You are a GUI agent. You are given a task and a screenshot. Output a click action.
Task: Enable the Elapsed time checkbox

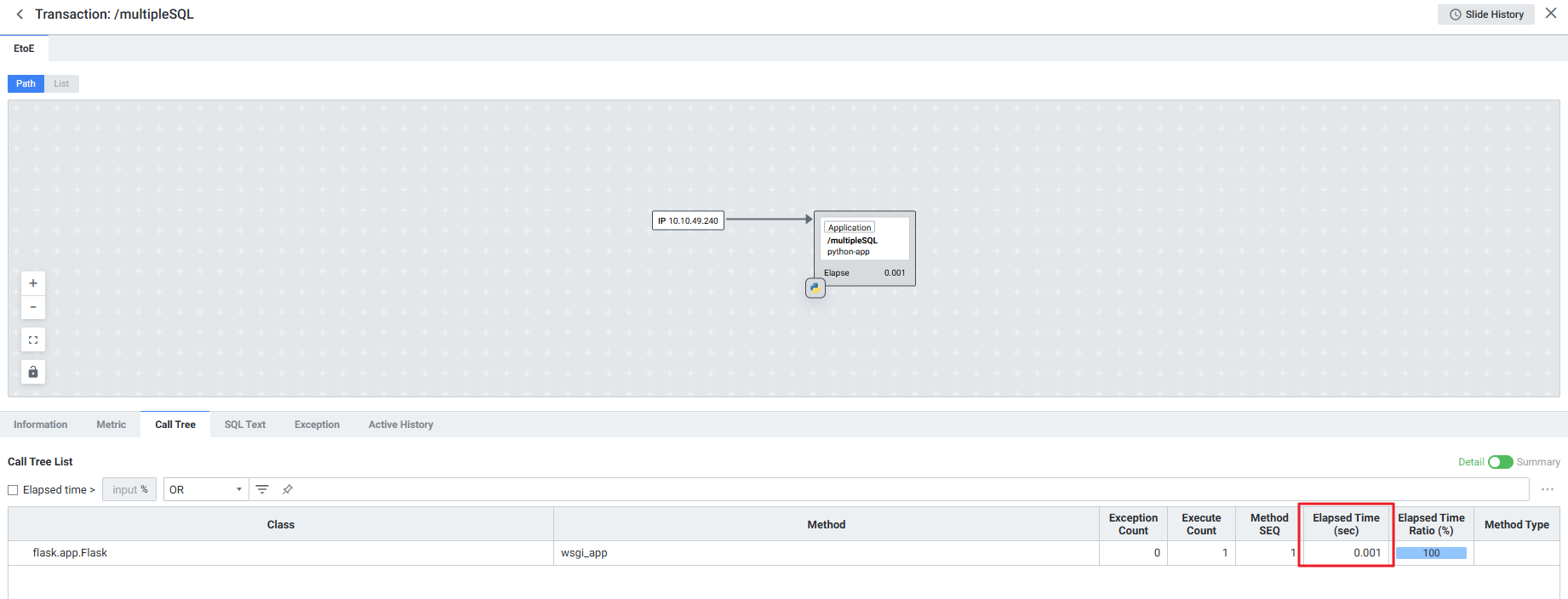click(x=13, y=490)
